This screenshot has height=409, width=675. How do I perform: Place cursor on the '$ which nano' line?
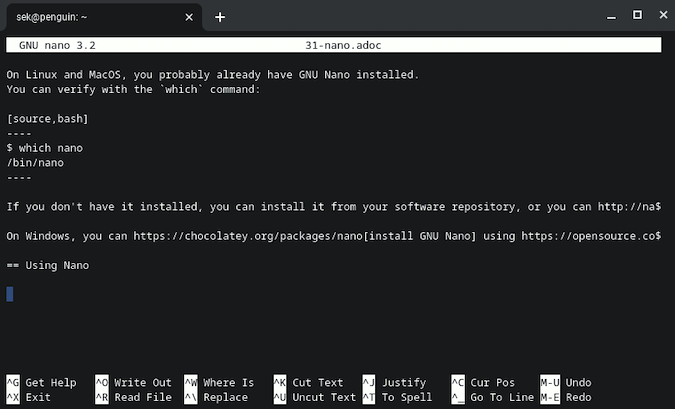click(x=45, y=148)
